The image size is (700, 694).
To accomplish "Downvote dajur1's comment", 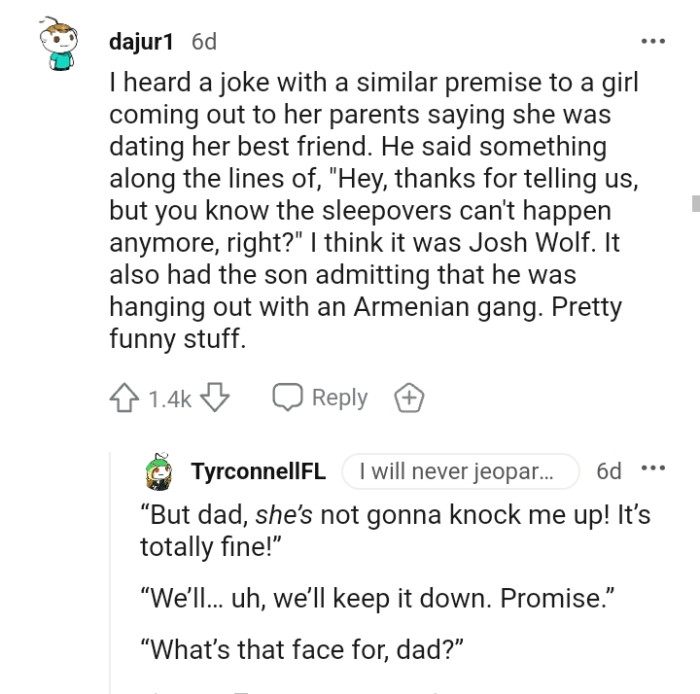I will [x=215, y=399].
